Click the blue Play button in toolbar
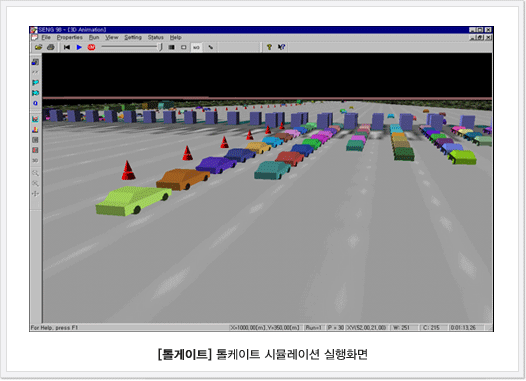Image resolution: width=526 pixels, height=381 pixels. point(79,47)
